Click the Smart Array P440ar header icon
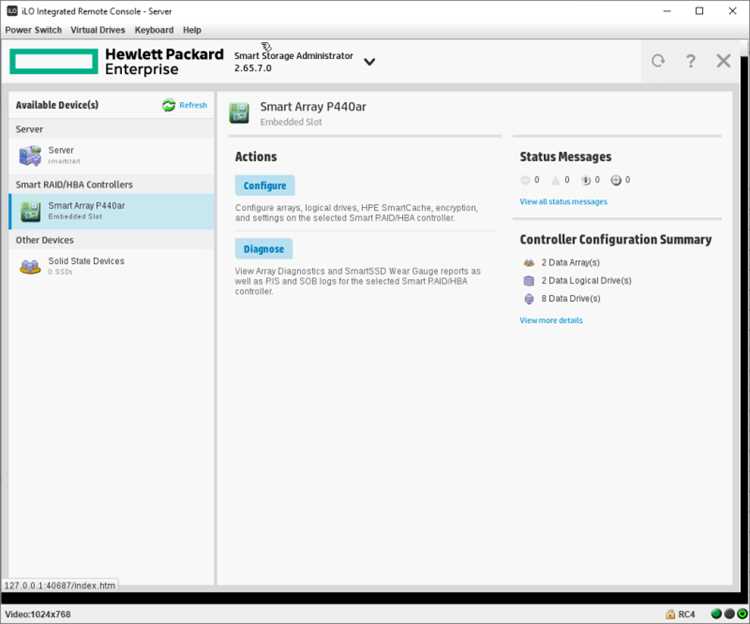 point(239,113)
